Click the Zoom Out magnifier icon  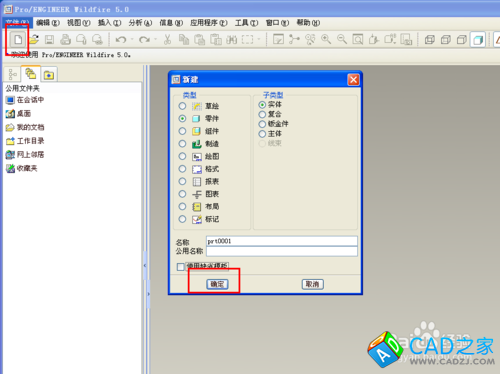[342, 40]
